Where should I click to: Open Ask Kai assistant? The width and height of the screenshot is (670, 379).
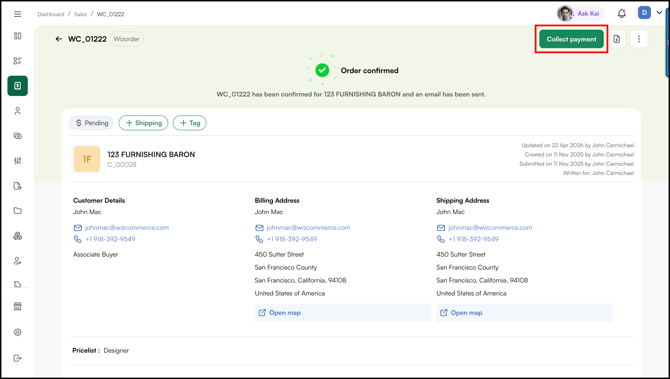[580, 14]
